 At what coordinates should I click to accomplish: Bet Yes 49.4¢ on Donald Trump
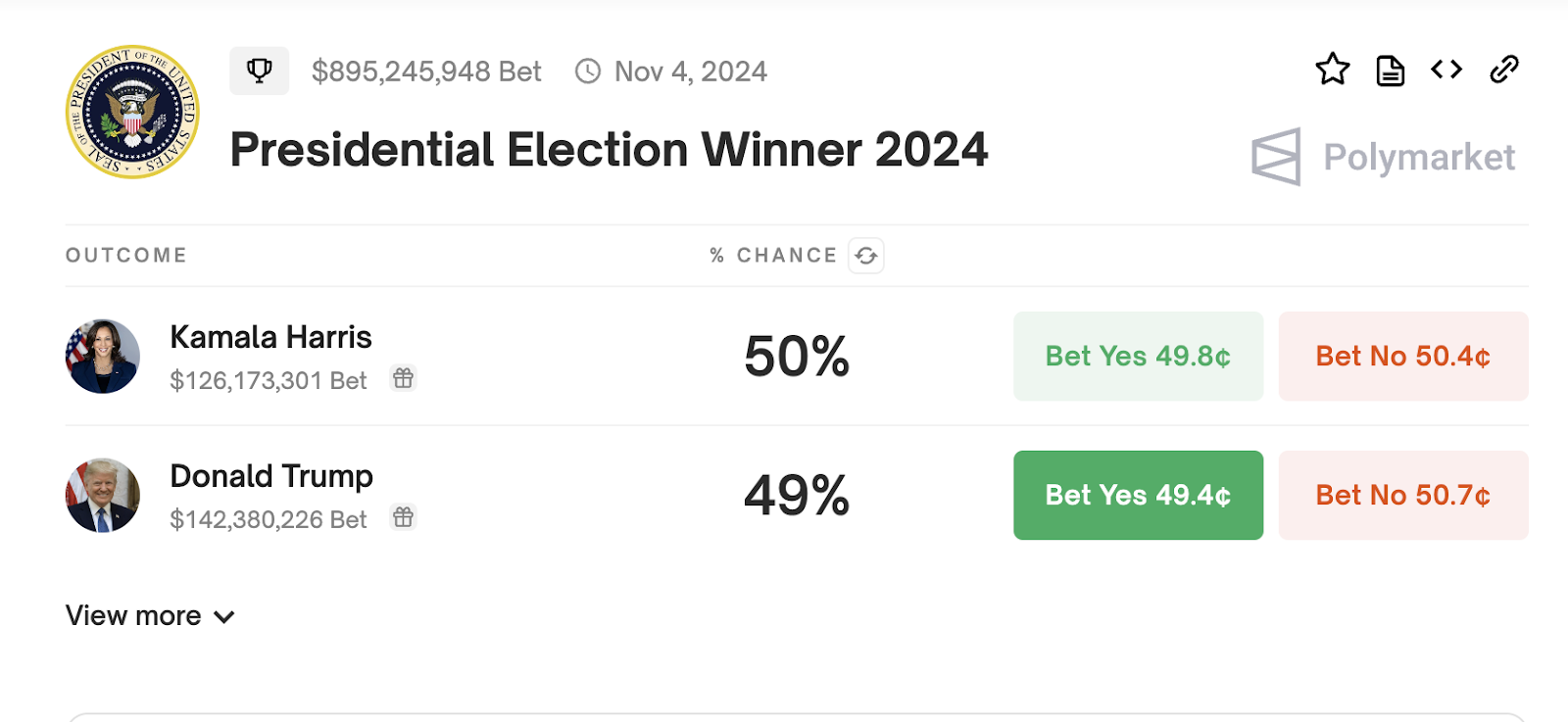click(1138, 495)
